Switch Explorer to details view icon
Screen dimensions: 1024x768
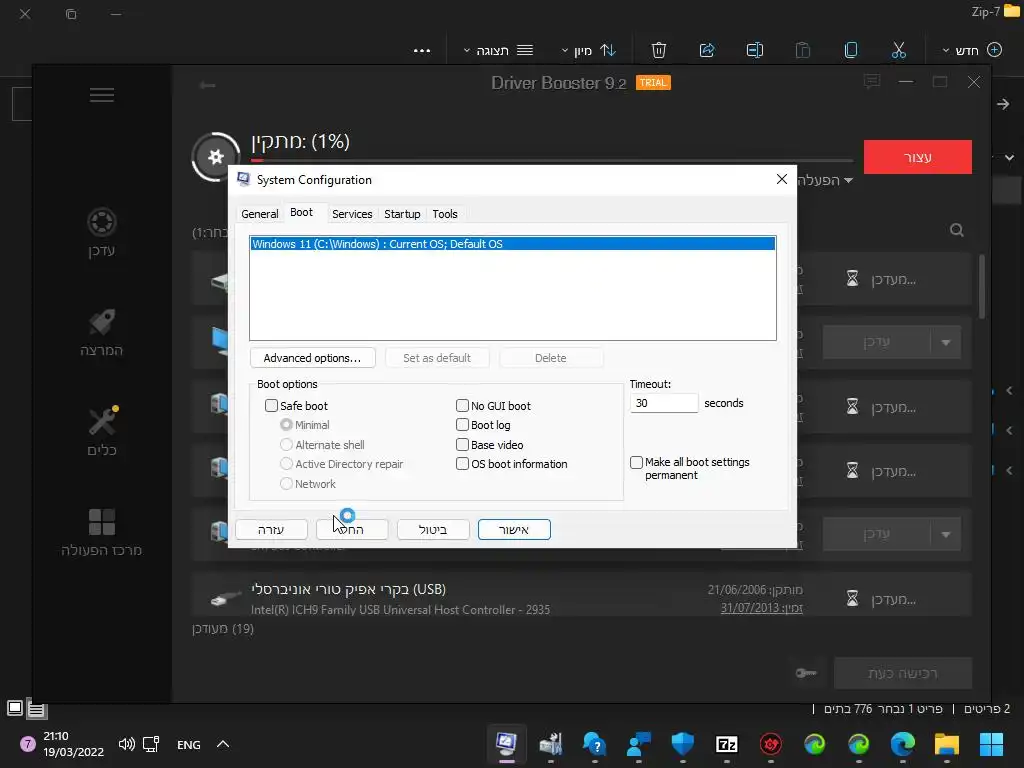tap(37, 709)
